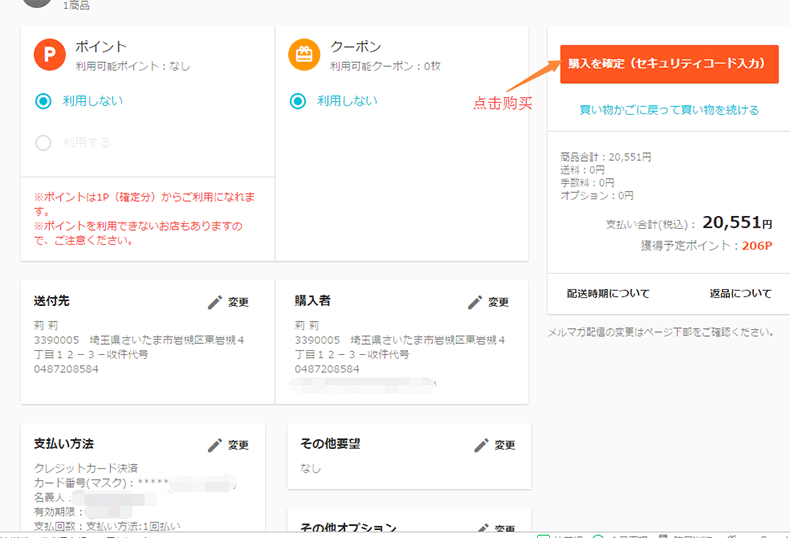Open the 配送時期について tab

pyautogui.click(x=608, y=294)
